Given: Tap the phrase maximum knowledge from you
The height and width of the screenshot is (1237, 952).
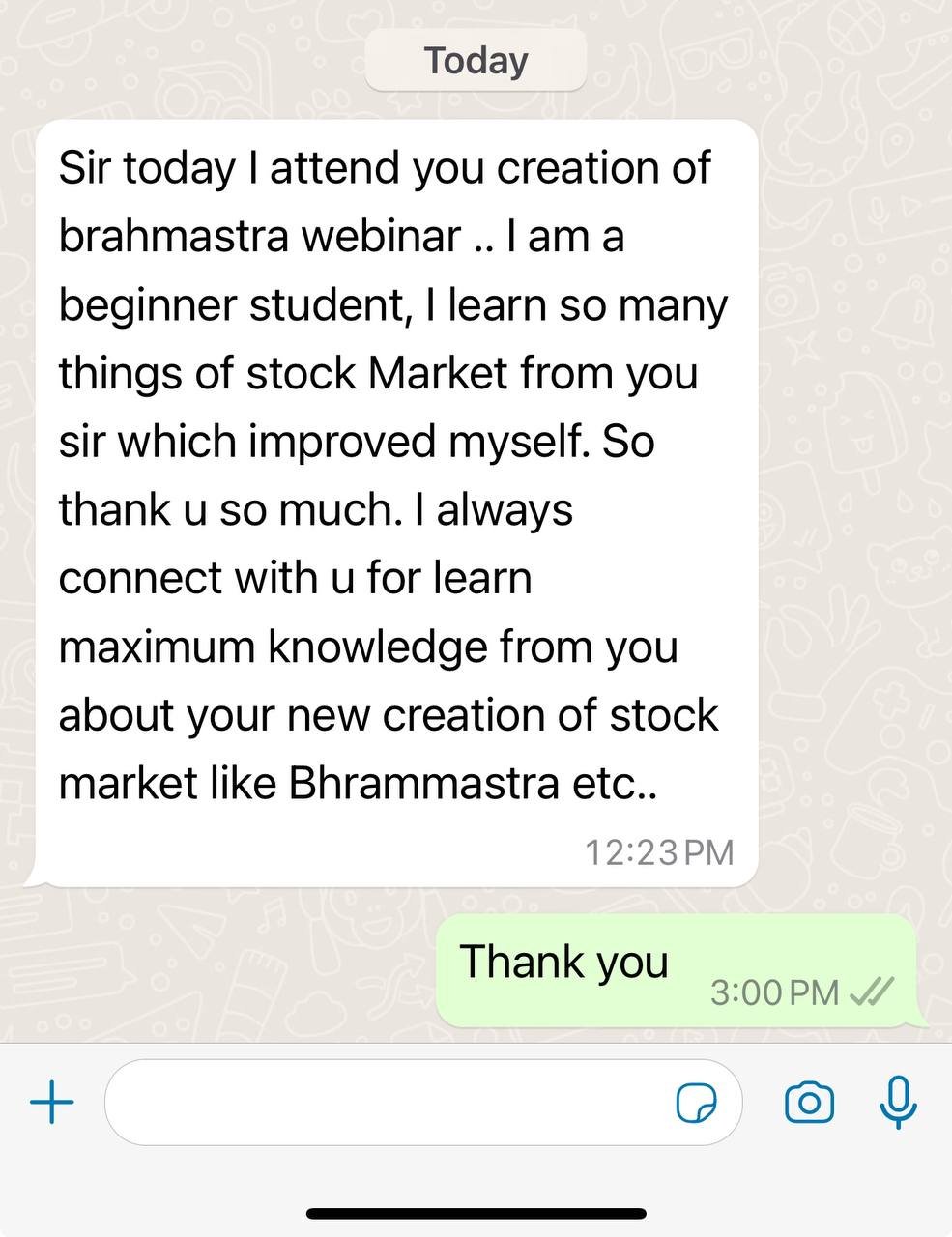Looking at the screenshot, I should (368, 647).
